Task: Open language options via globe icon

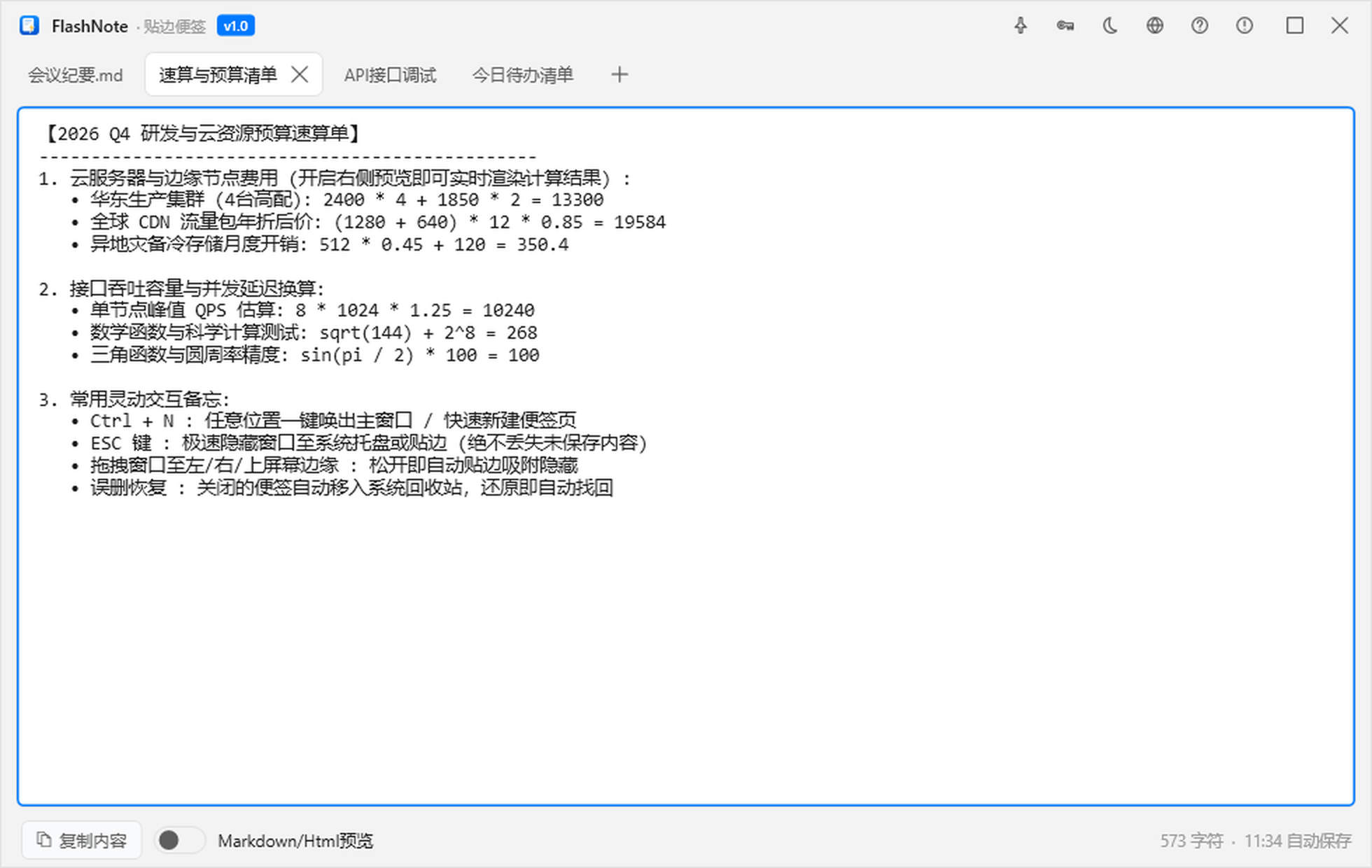Action: tap(1155, 26)
